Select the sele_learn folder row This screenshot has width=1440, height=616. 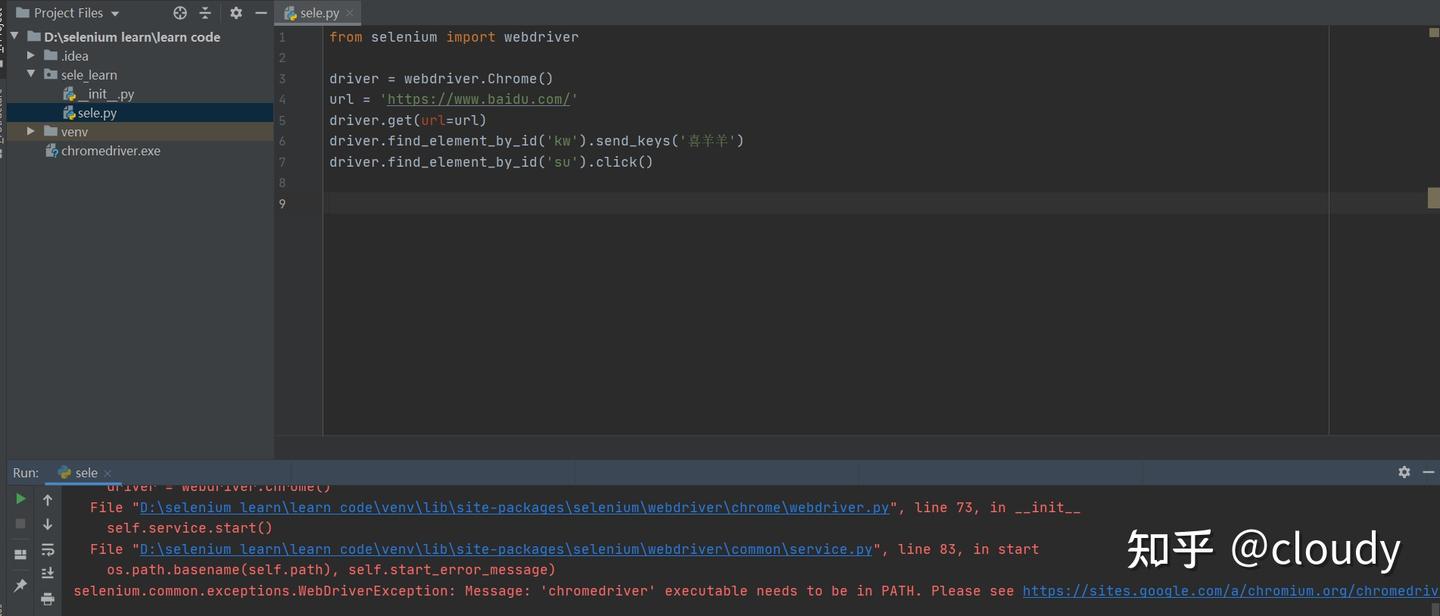point(140,75)
